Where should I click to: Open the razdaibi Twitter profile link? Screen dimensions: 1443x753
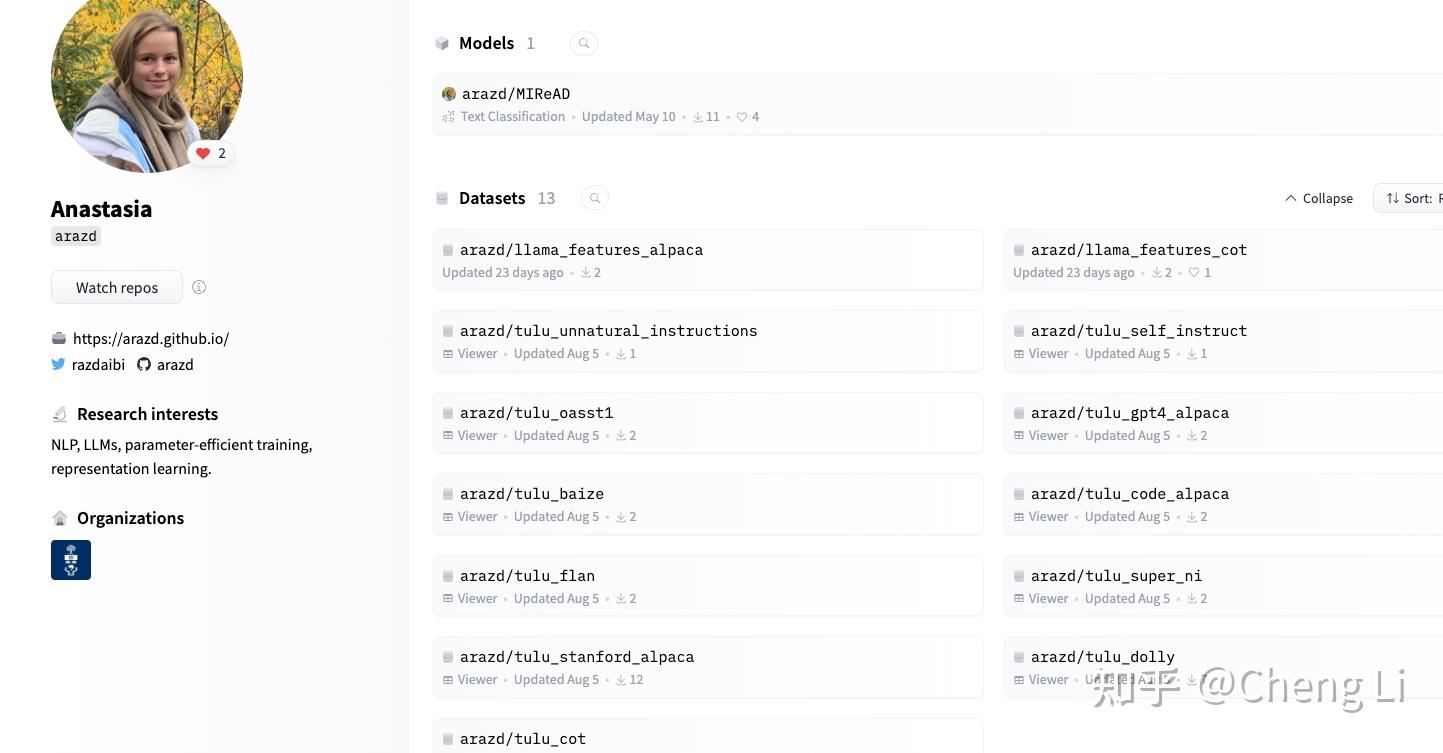(x=98, y=365)
